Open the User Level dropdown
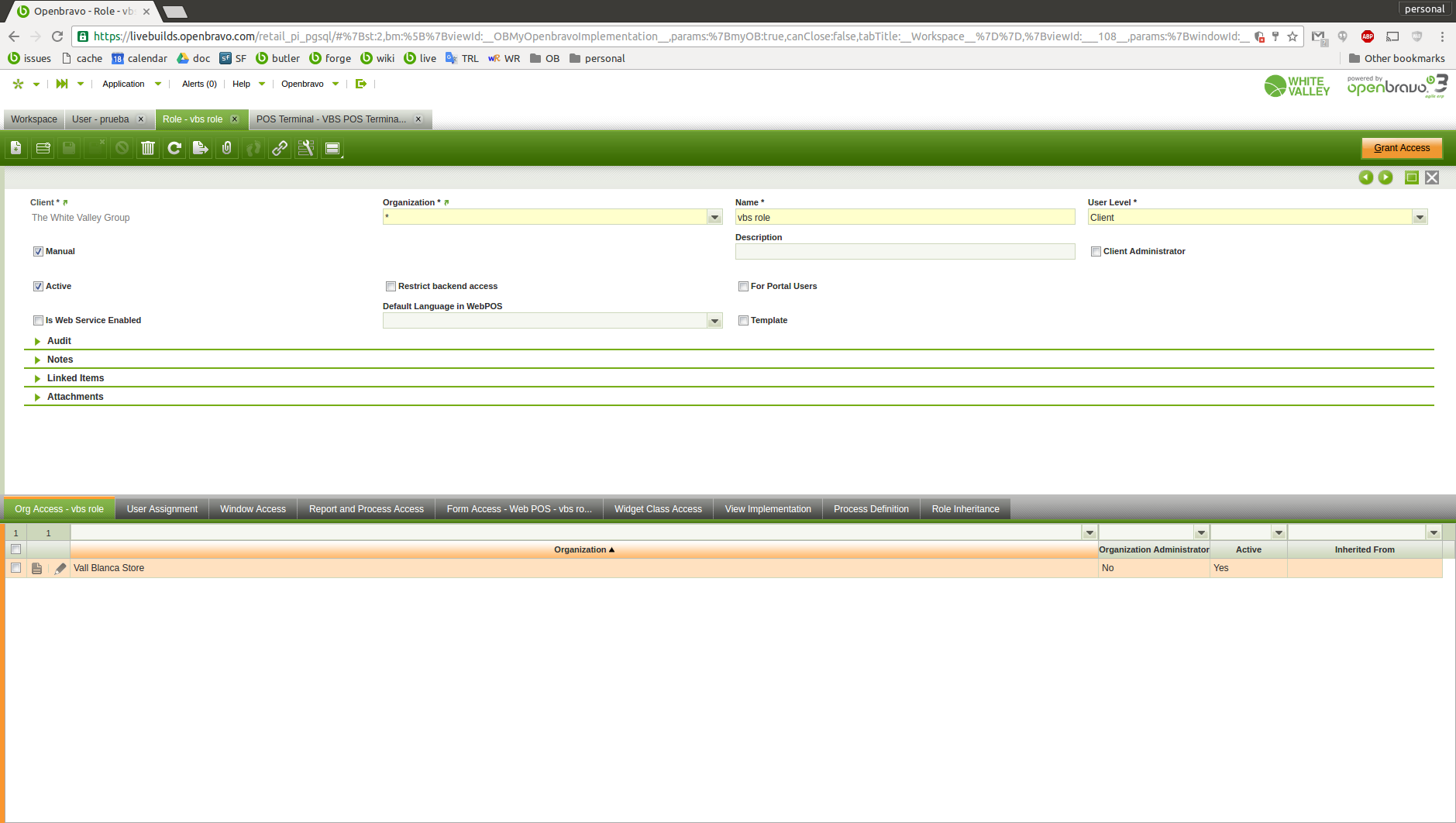Screen dimensions: 1456x823 point(1420,218)
